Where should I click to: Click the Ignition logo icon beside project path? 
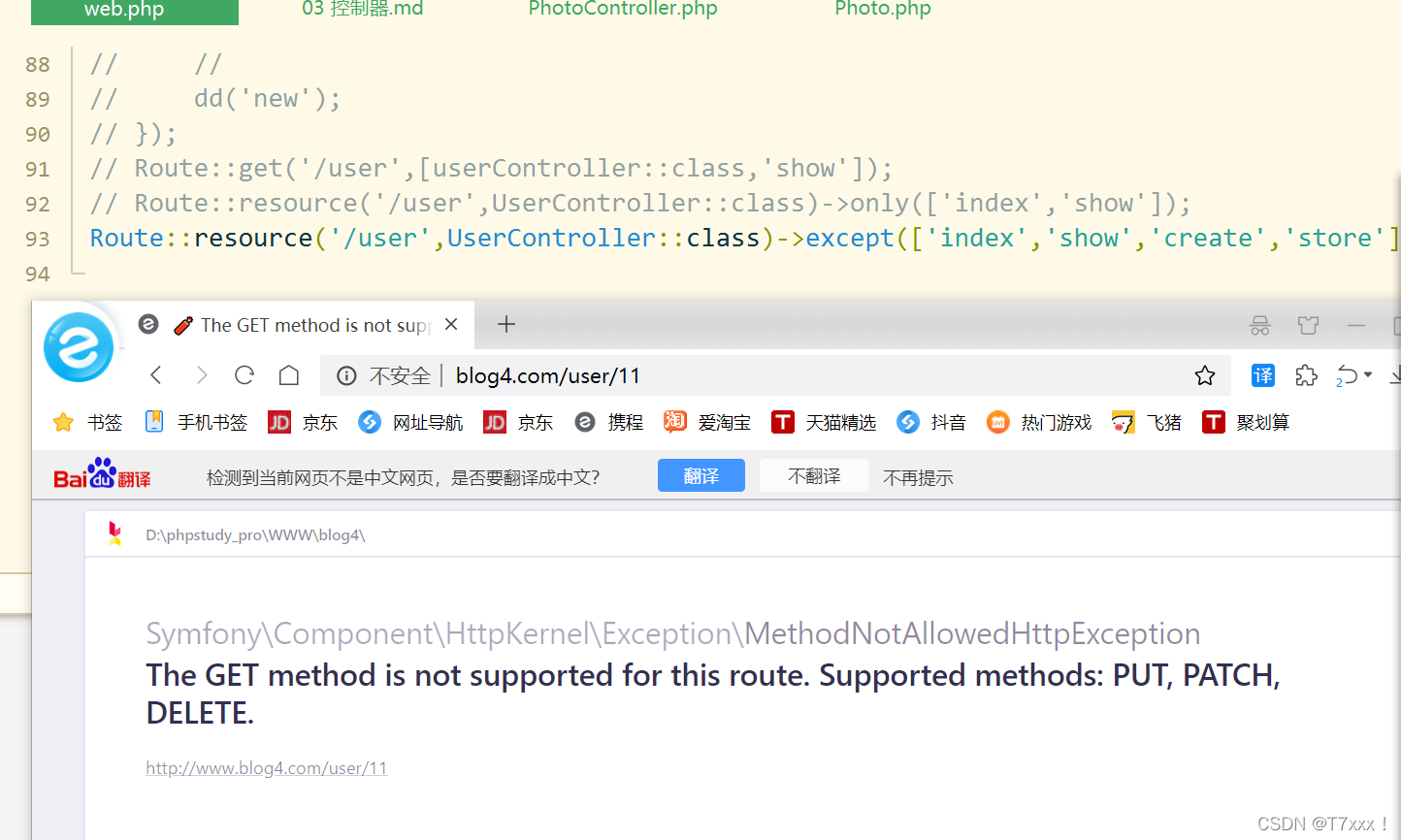click(115, 533)
